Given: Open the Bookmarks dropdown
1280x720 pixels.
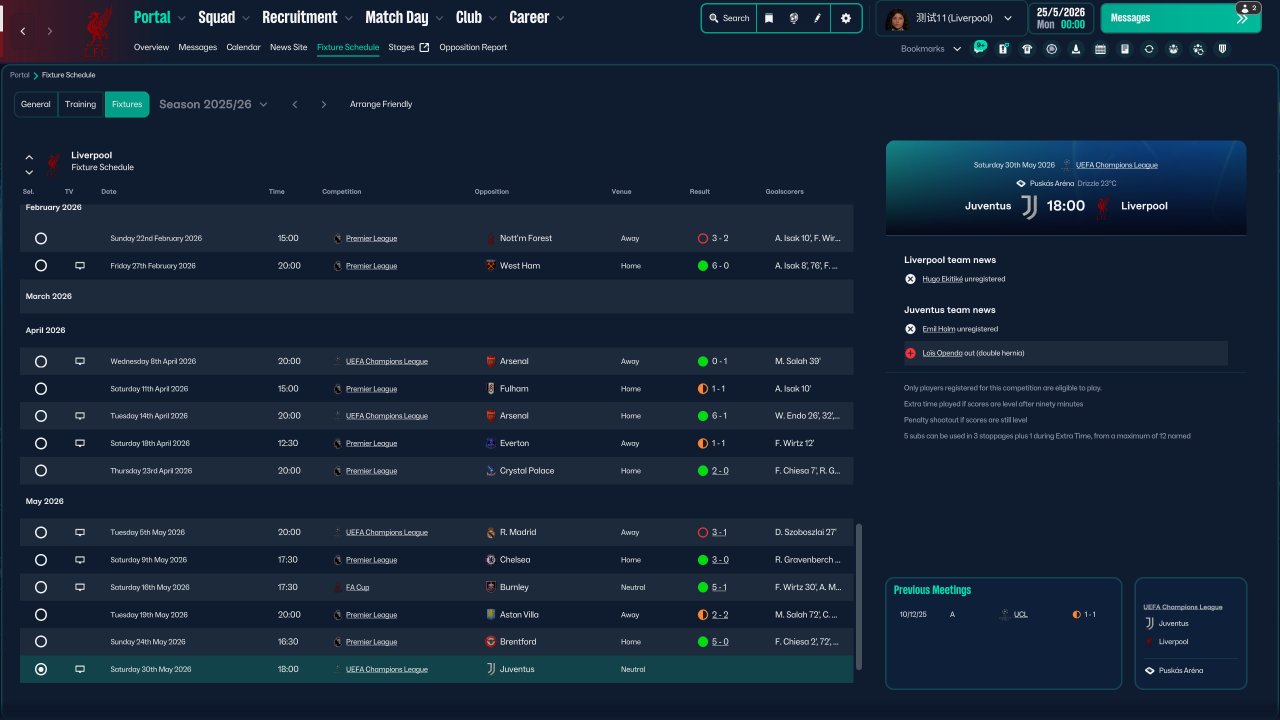Looking at the screenshot, I should [930, 49].
